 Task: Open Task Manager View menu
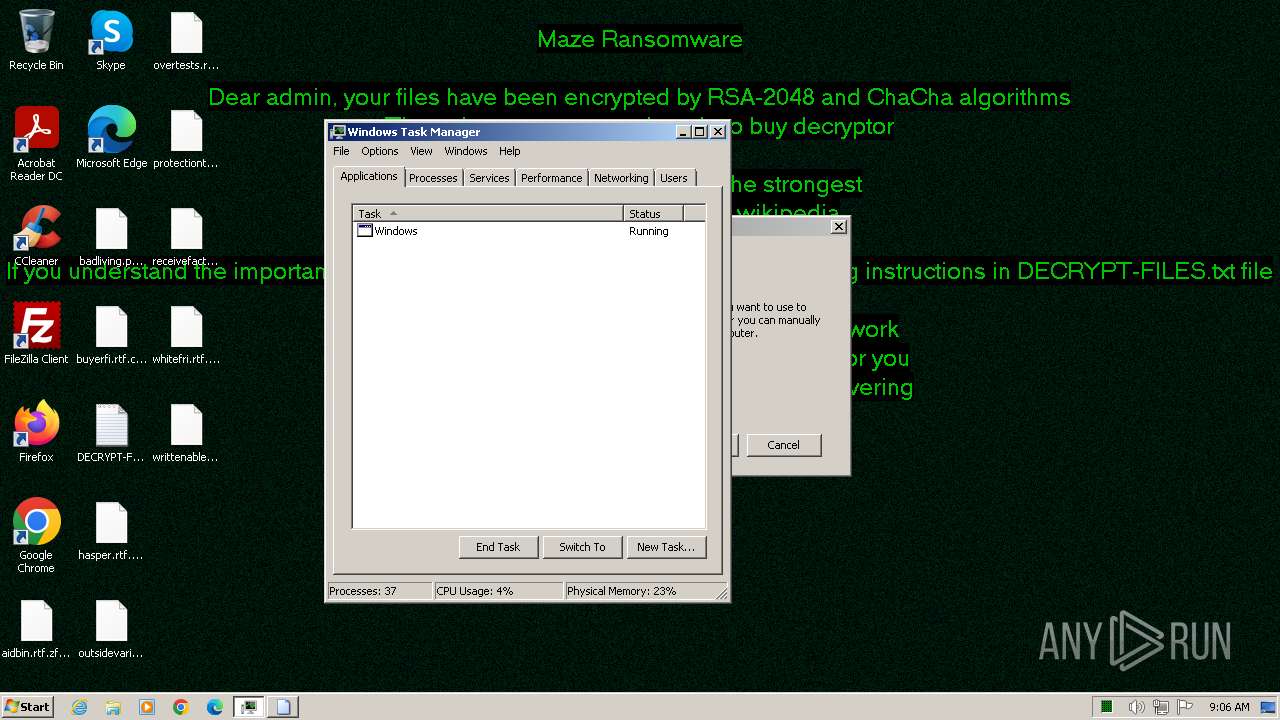421,151
